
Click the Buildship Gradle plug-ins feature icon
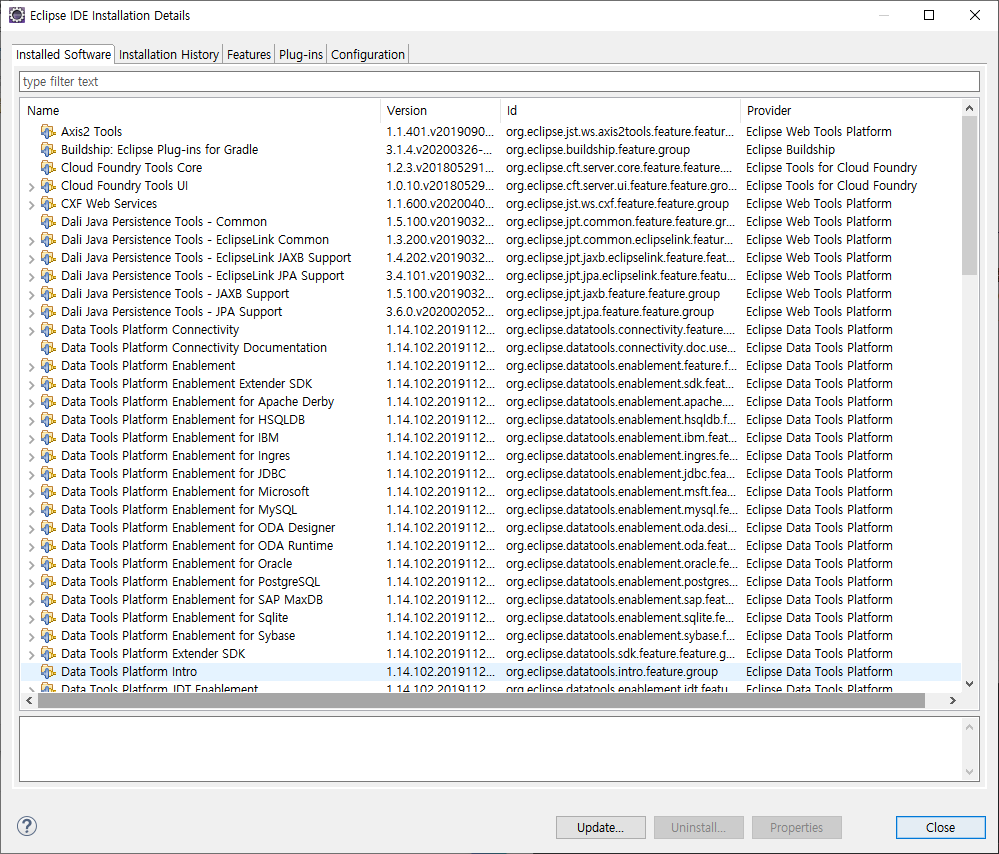click(x=48, y=150)
